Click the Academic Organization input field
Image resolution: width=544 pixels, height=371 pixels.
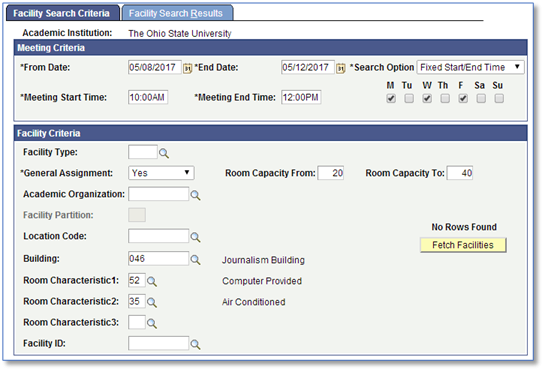[159, 194]
